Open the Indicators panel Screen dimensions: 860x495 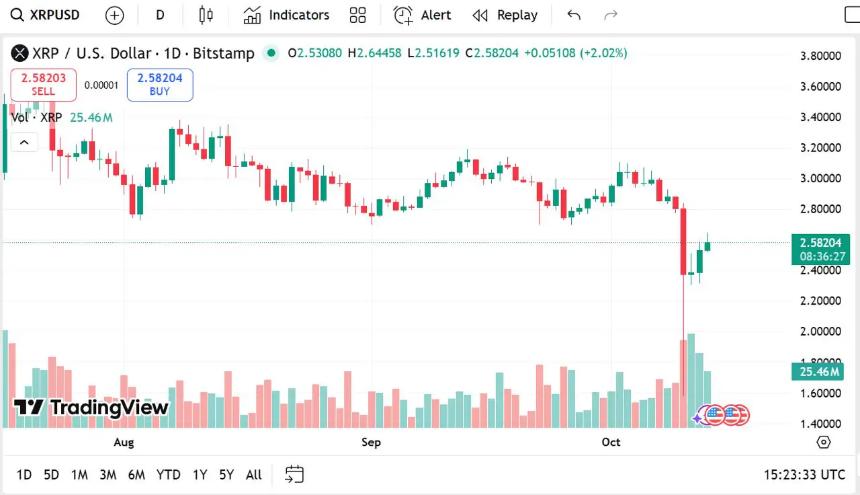click(286, 15)
